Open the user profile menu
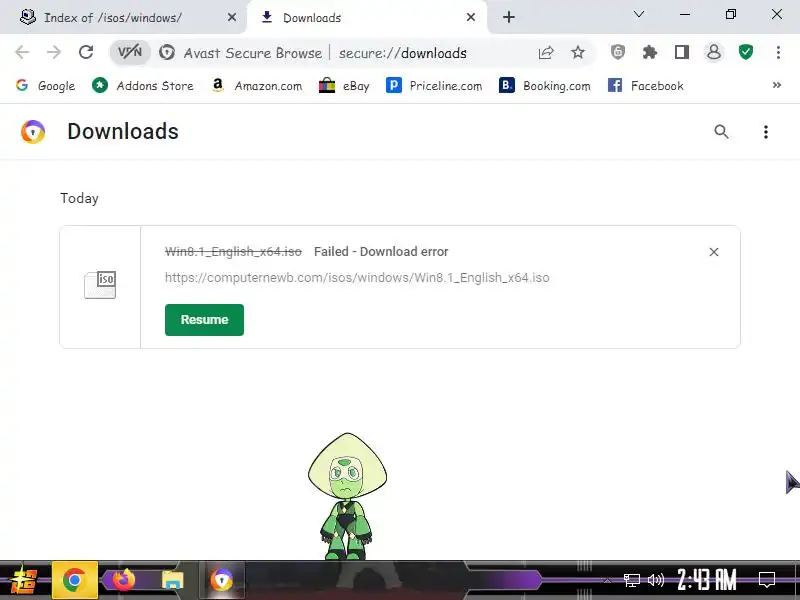Image resolution: width=800 pixels, height=600 pixels. point(714,52)
